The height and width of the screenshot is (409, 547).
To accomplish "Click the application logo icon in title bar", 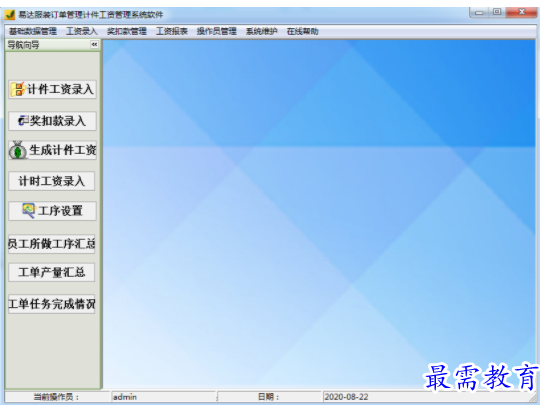I will point(10,15).
